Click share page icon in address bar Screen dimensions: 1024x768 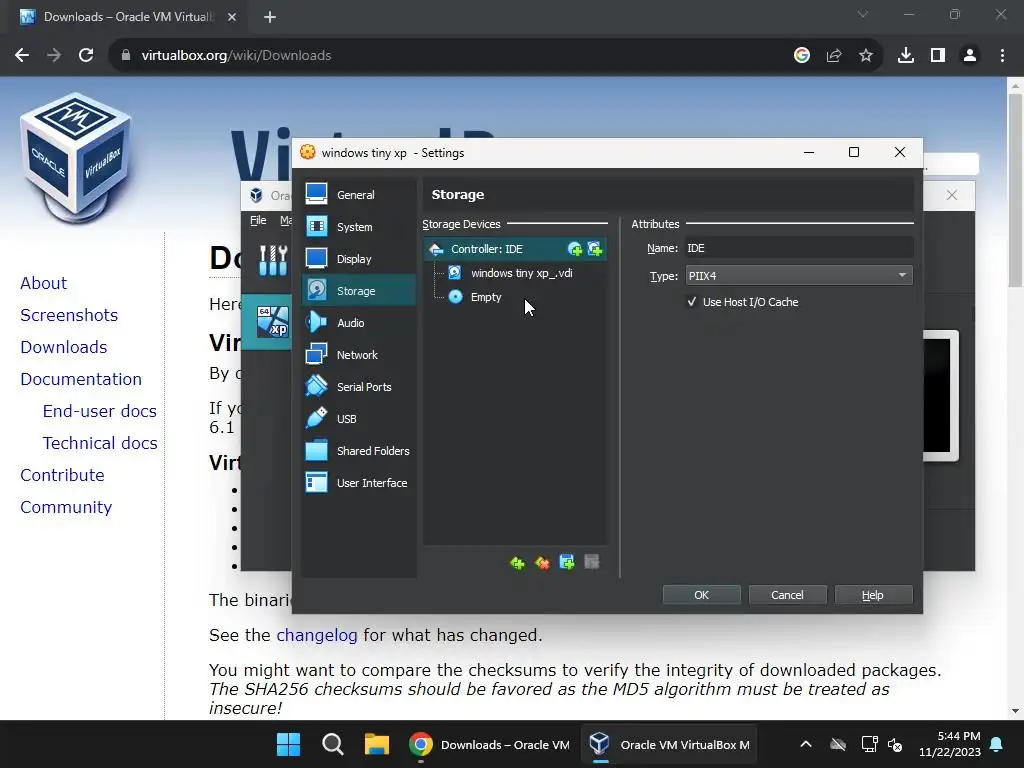pyautogui.click(x=834, y=56)
